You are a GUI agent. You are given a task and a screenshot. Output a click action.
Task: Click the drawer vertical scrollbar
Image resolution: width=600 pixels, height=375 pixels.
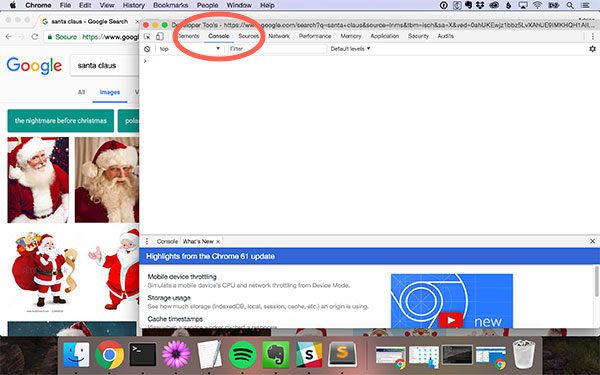[x=596, y=281]
